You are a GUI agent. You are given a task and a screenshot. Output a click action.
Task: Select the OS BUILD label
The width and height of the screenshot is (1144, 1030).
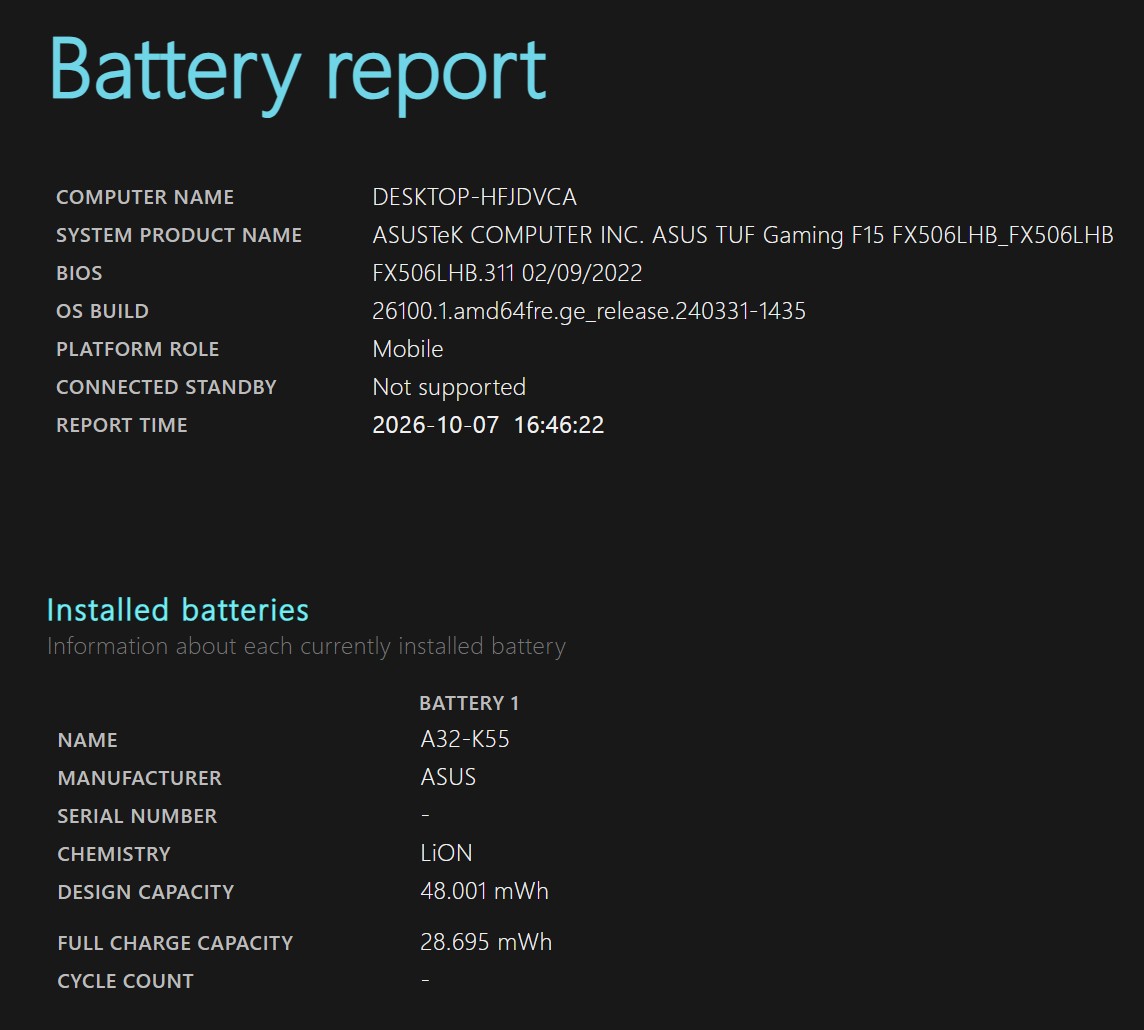click(102, 311)
